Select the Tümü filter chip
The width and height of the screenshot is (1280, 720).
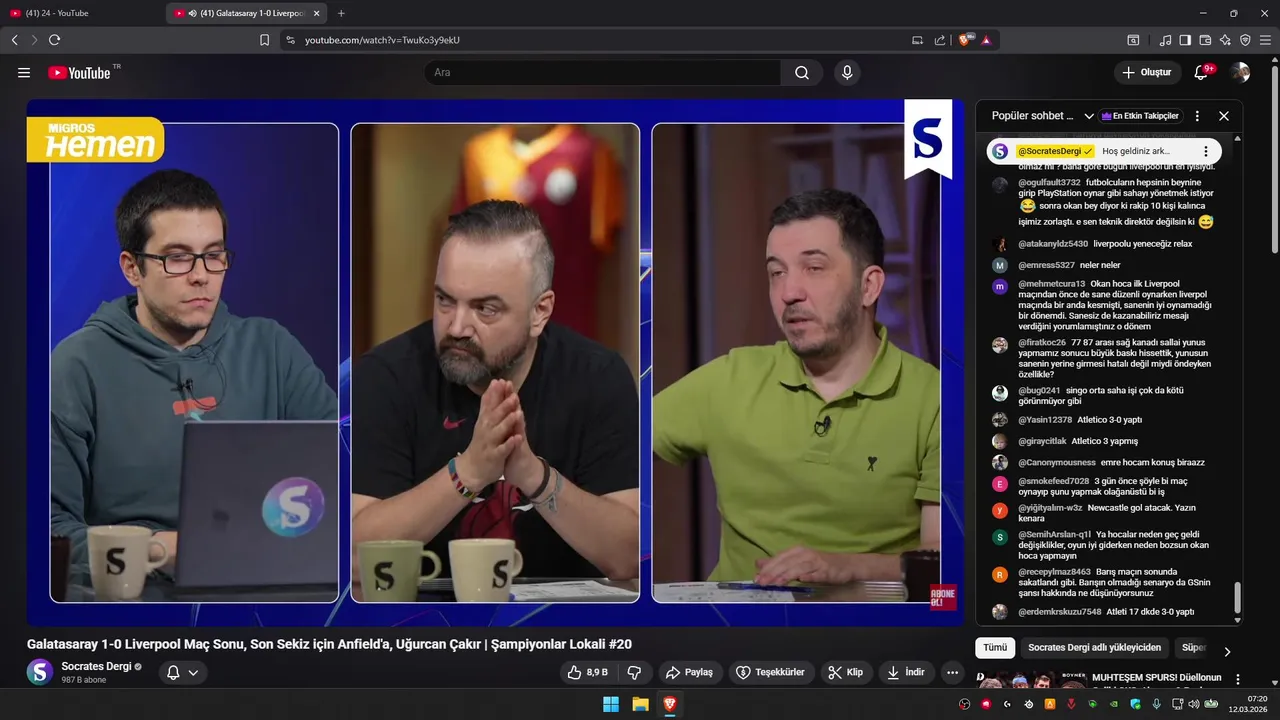tap(995, 648)
